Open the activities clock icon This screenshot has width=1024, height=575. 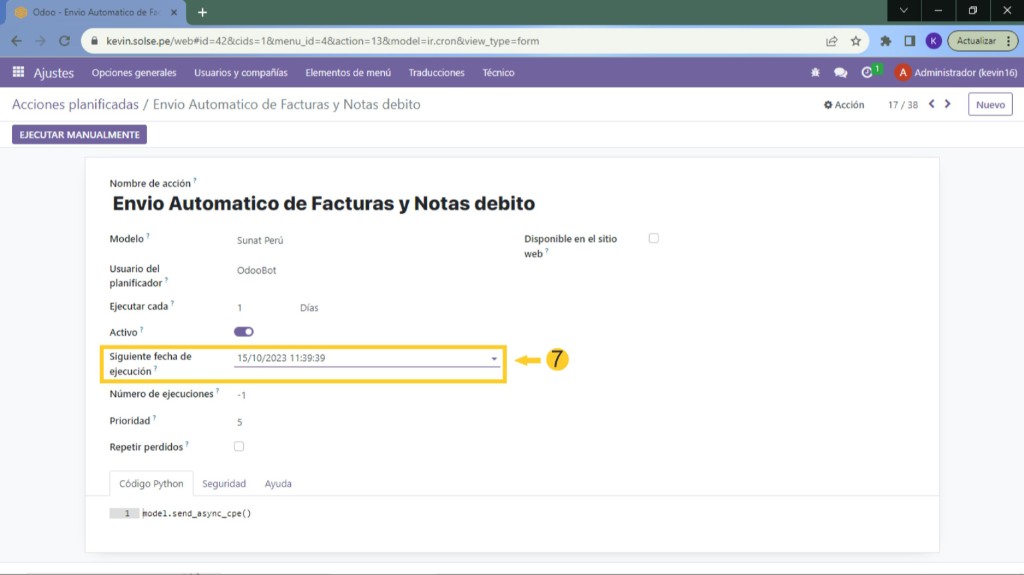[x=868, y=73]
